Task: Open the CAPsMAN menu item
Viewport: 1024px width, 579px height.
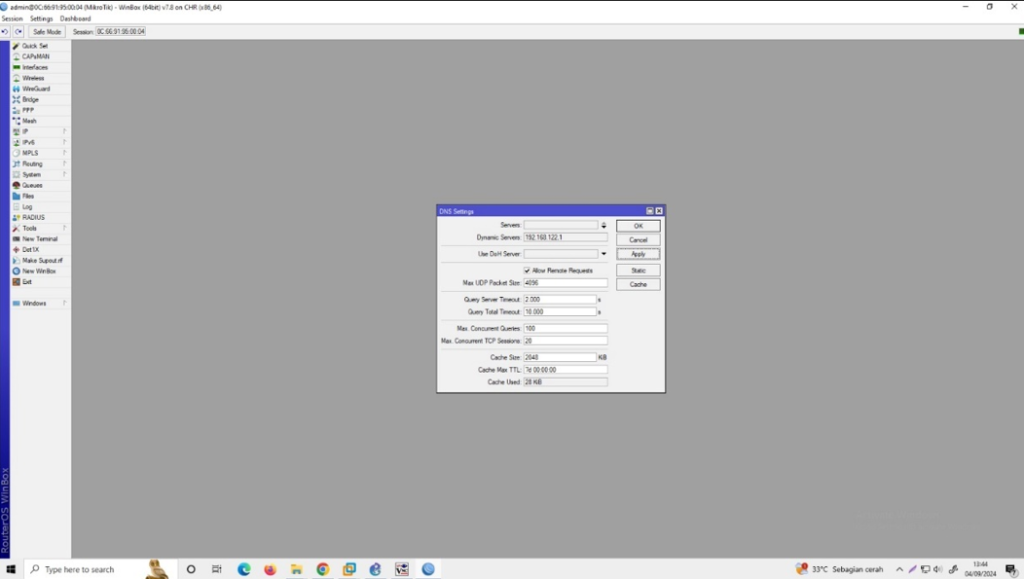Action: 35,57
